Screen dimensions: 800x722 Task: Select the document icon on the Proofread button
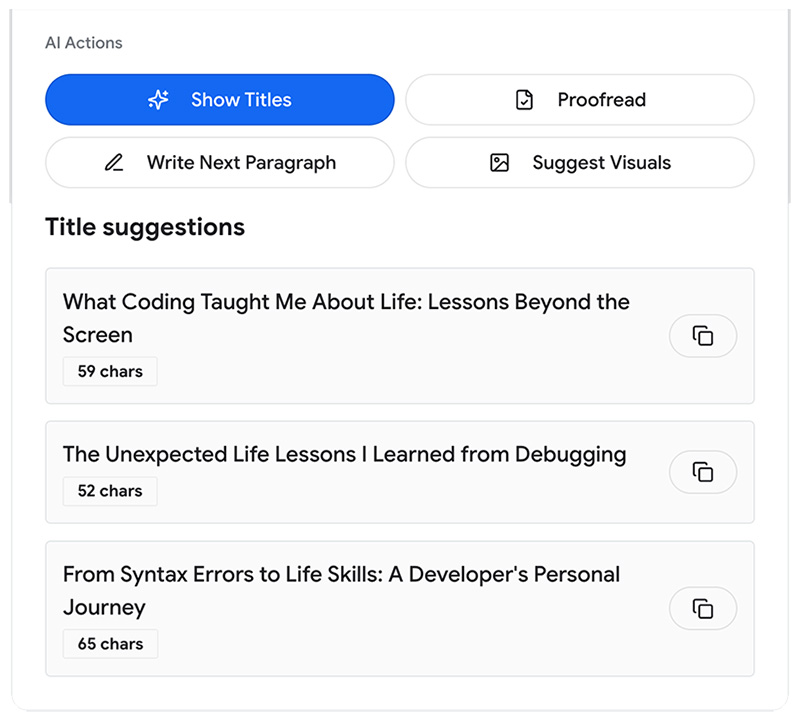coord(524,99)
